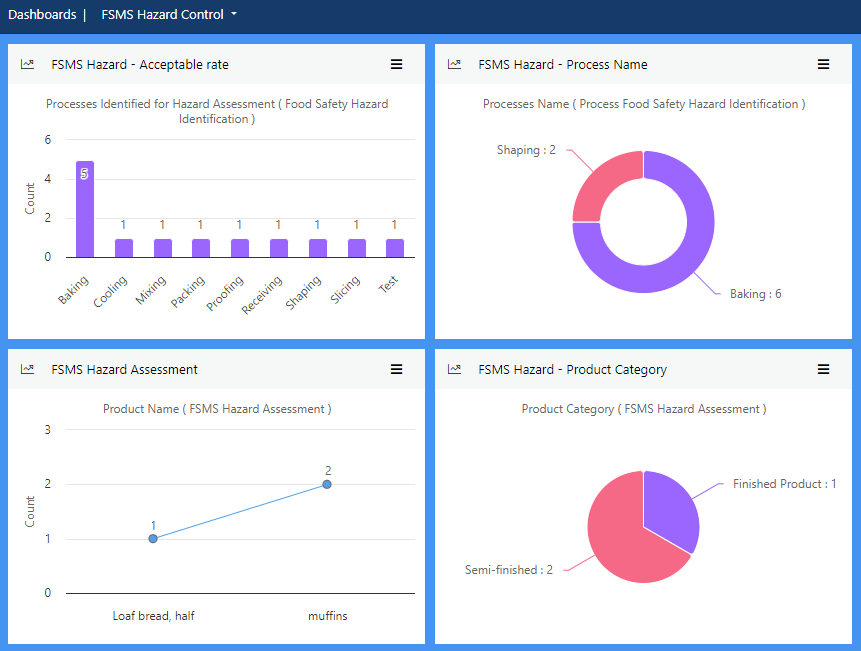Open hamburger menu on Process Name panel
This screenshot has height=651, width=861.
(823, 64)
